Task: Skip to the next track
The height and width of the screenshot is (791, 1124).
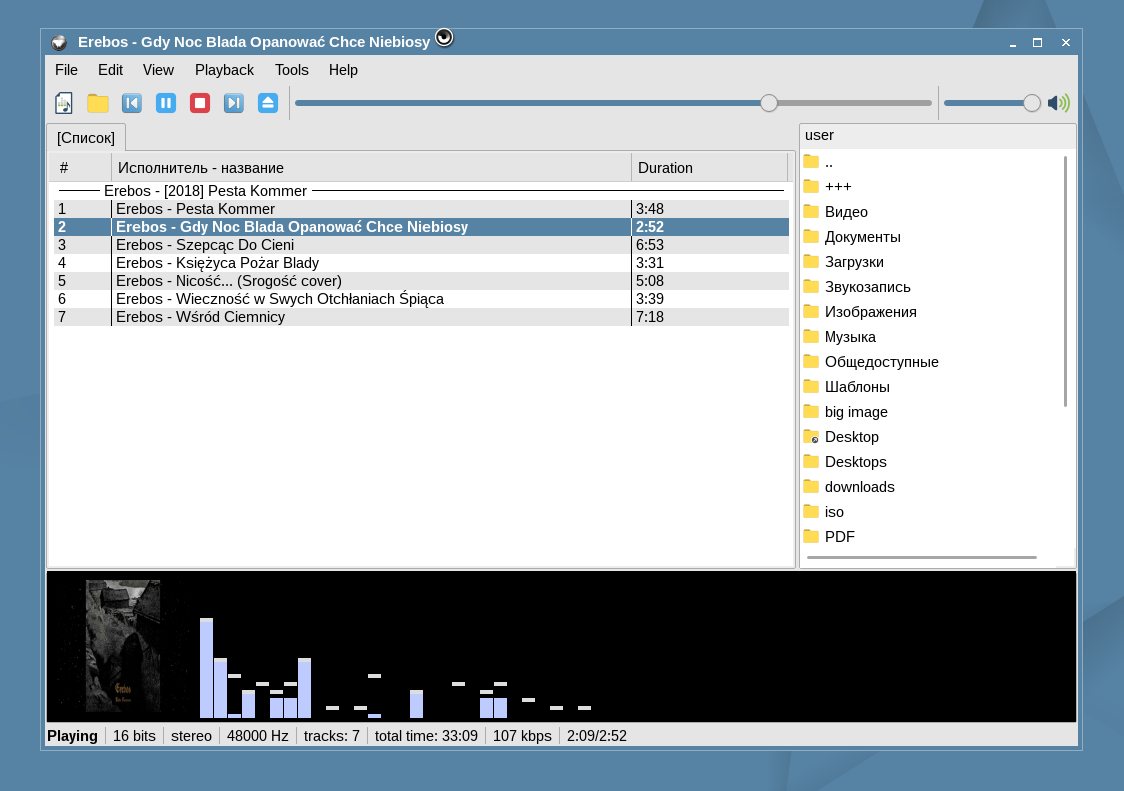Action: [x=234, y=103]
